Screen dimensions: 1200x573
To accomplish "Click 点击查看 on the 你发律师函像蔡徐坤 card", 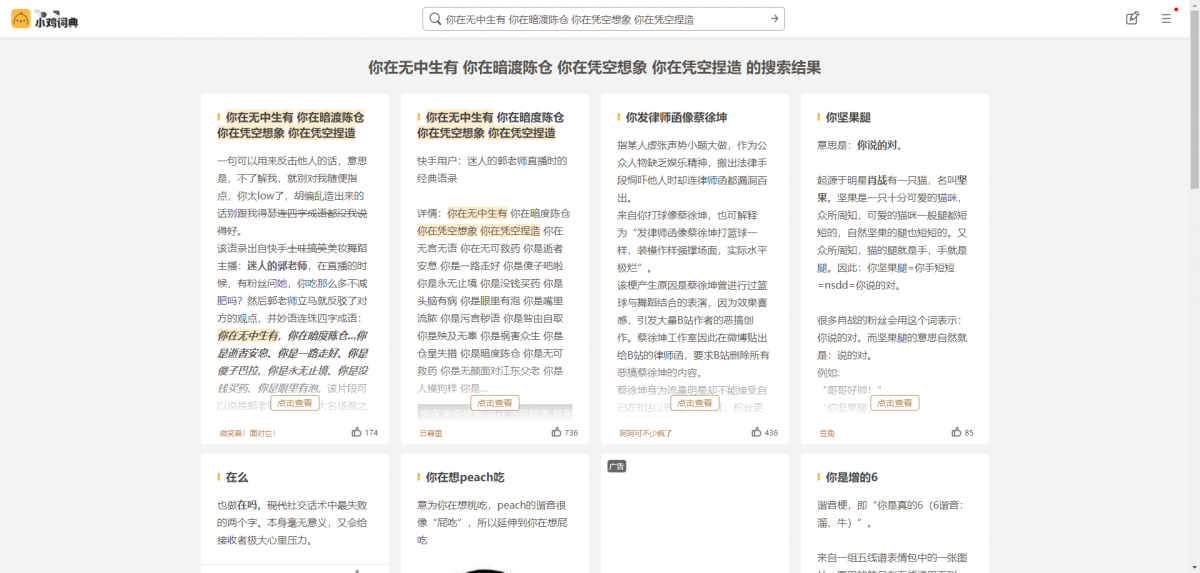I will click(695, 403).
